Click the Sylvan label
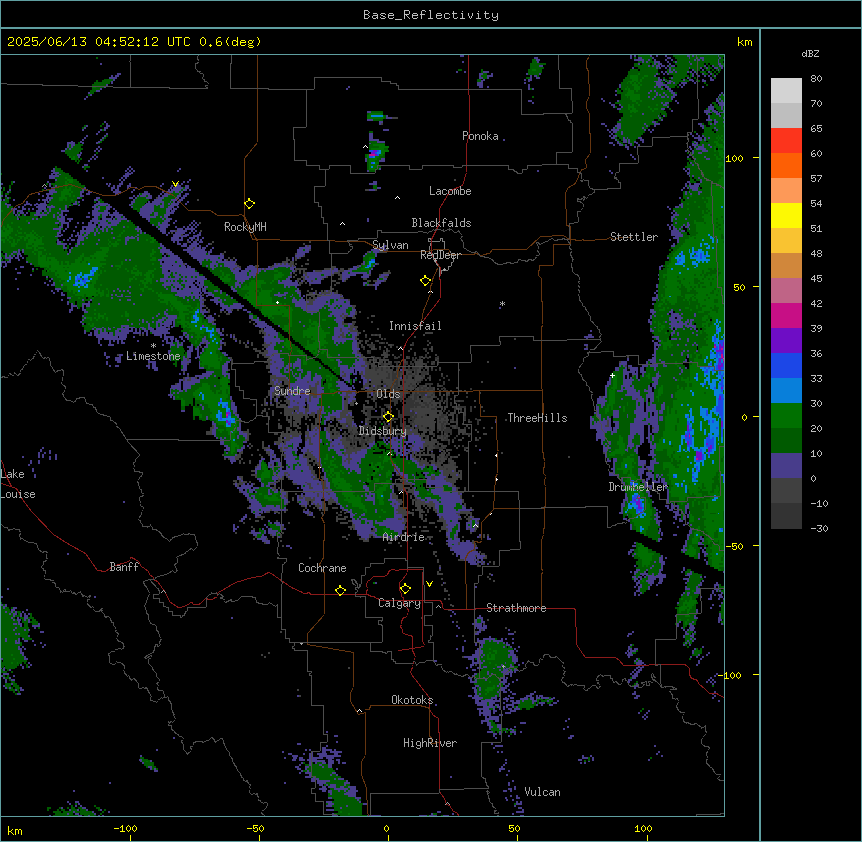The height and width of the screenshot is (842, 862). 390,245
